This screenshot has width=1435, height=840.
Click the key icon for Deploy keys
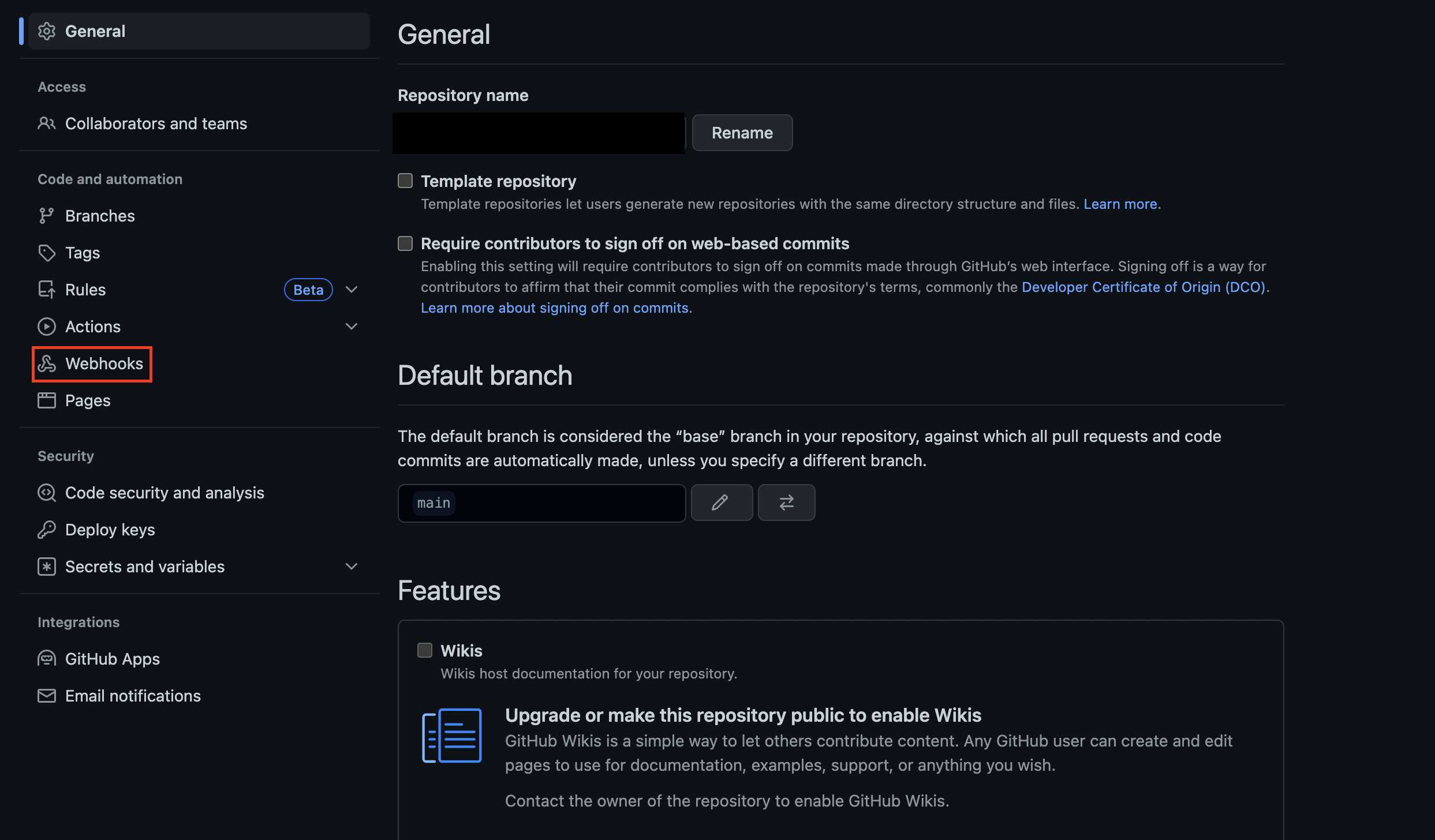tap(47, 530)
